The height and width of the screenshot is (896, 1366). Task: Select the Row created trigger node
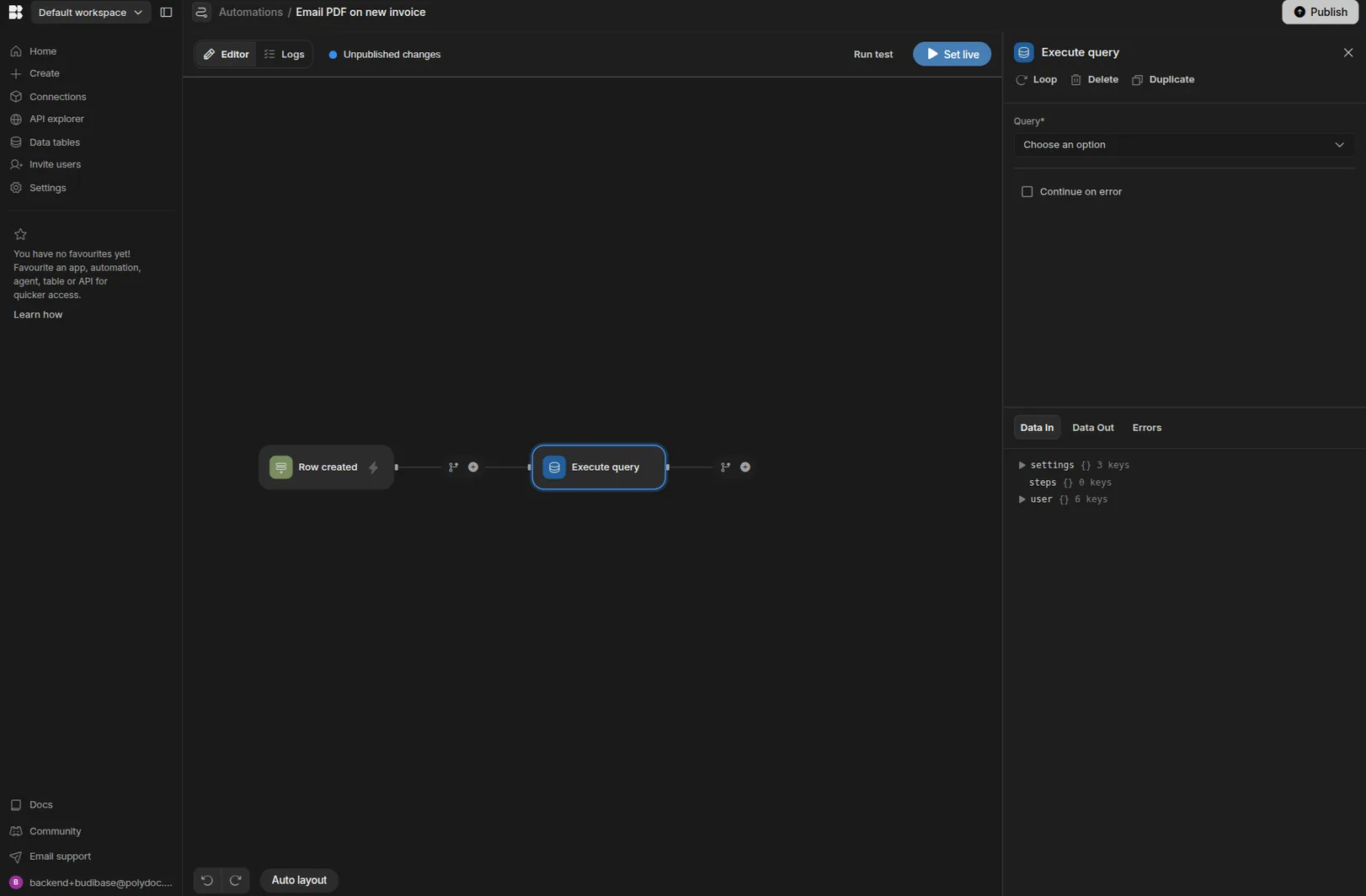pos(326,467)
